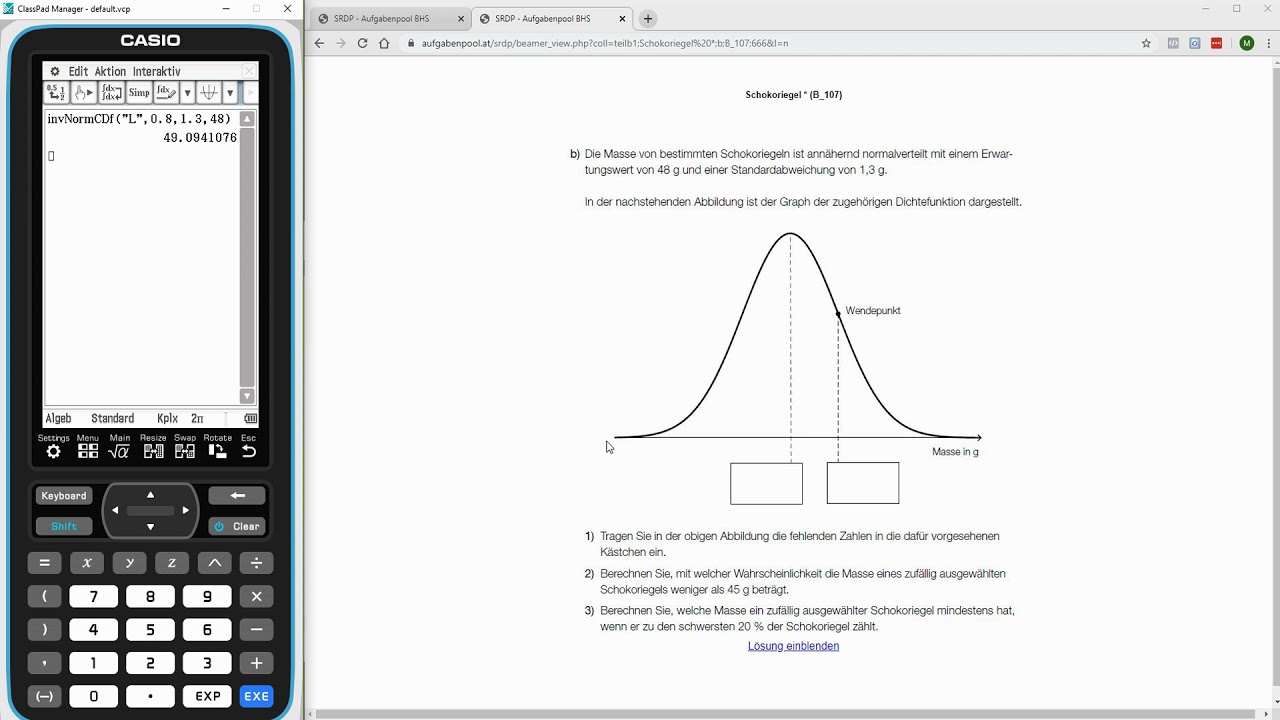The image size is (1280, 720).
Task: Click the Simp simplify toolbar button
Action: tap(139, 93)
